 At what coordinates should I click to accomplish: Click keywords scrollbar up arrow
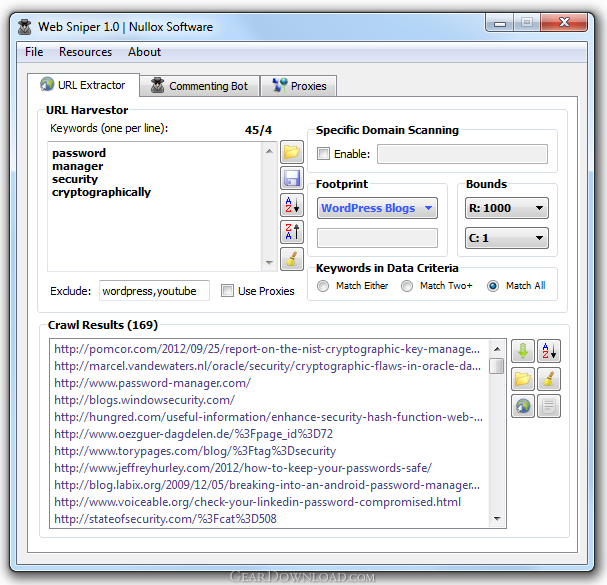(269, 151)
